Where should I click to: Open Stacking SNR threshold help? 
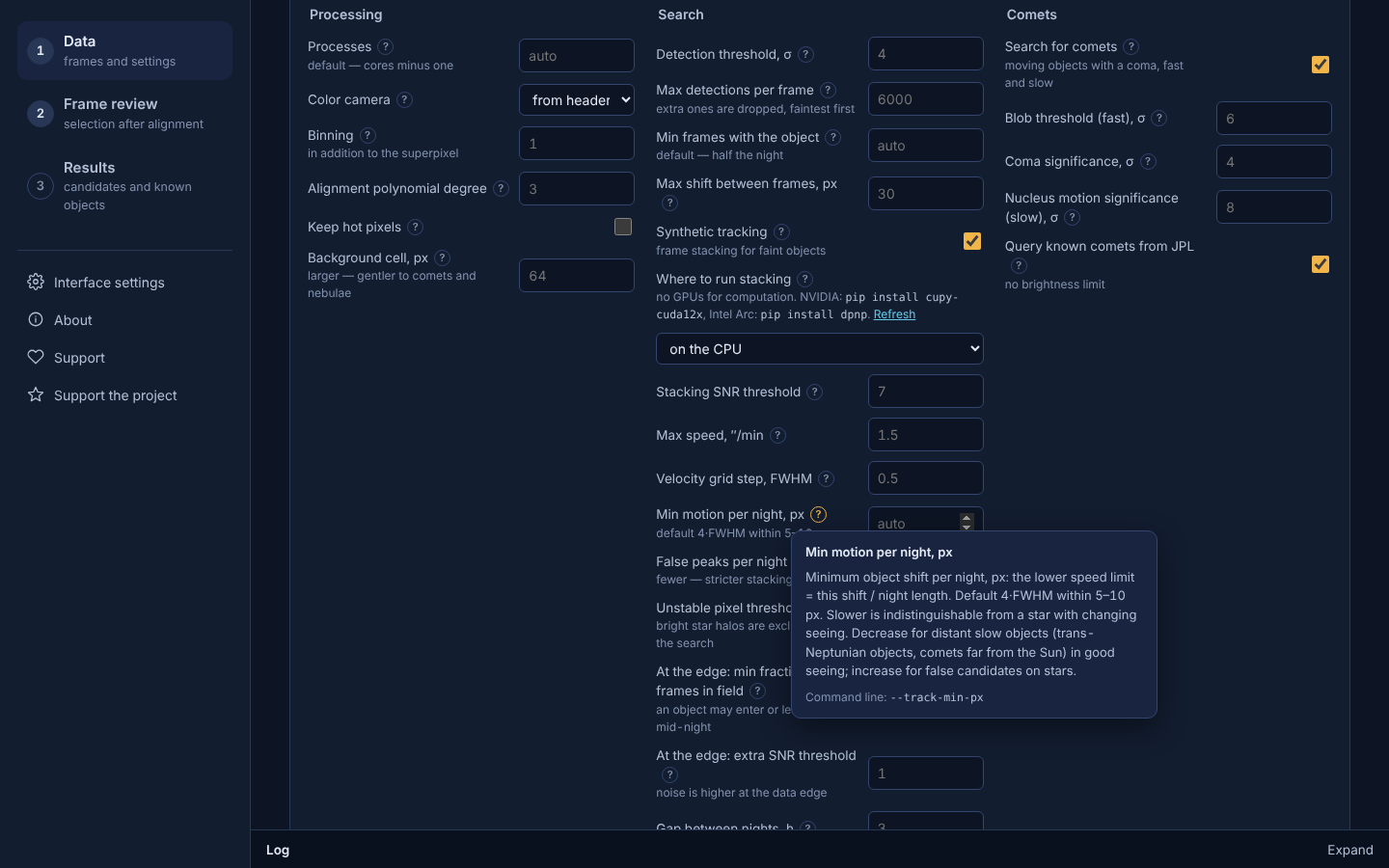(815, 392)
